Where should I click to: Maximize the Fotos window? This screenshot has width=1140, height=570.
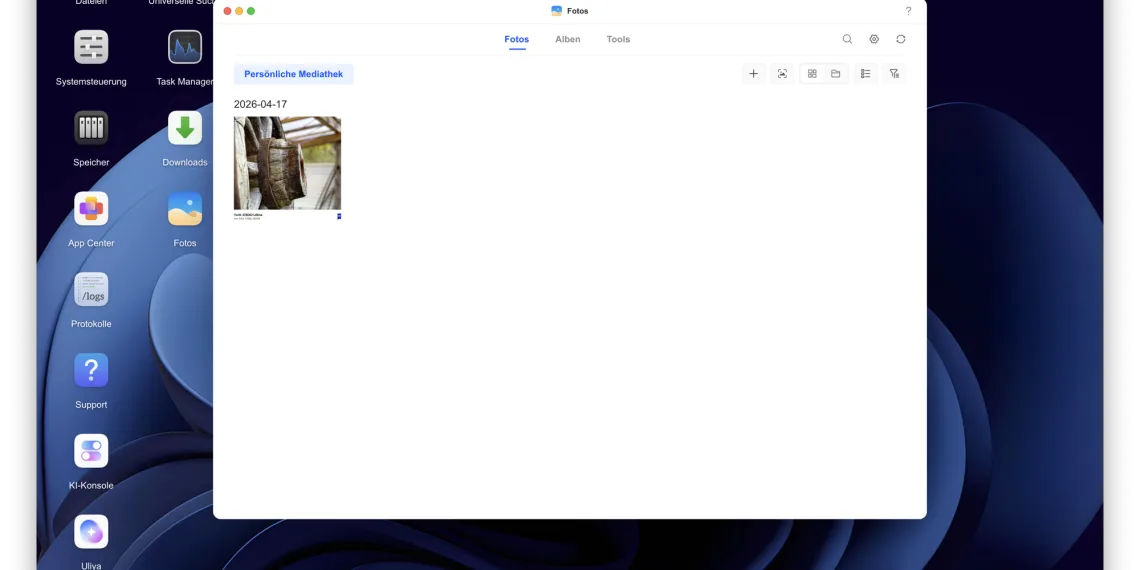point(251,11)
